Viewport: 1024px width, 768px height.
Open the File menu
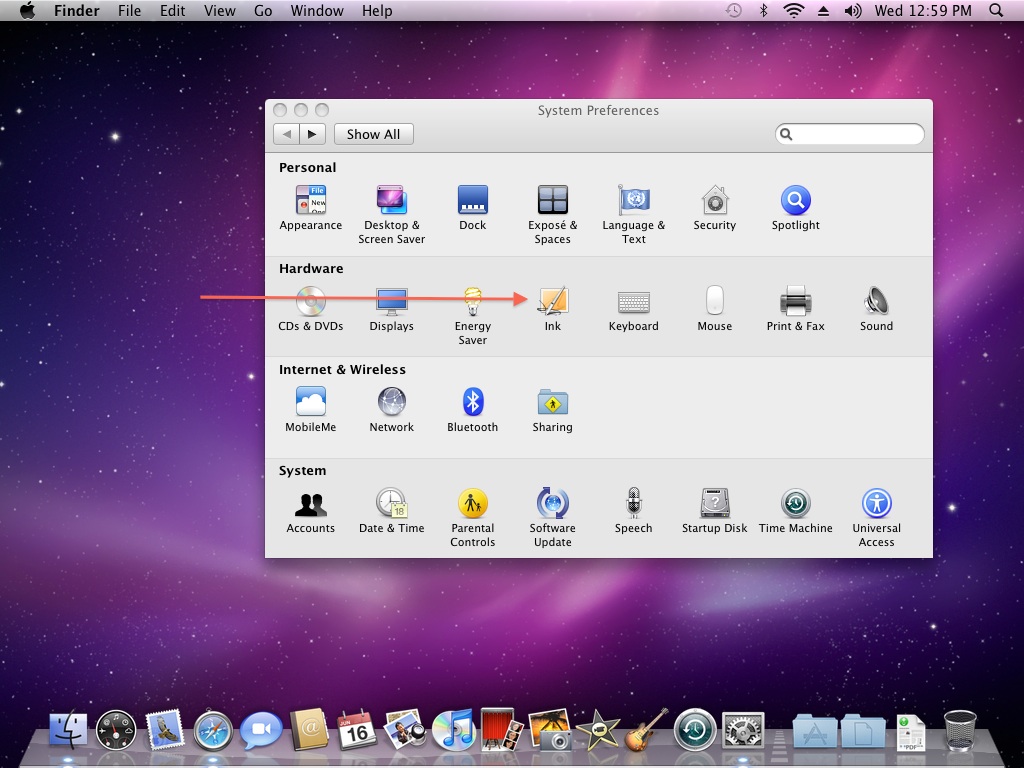[x=129, y=10]
